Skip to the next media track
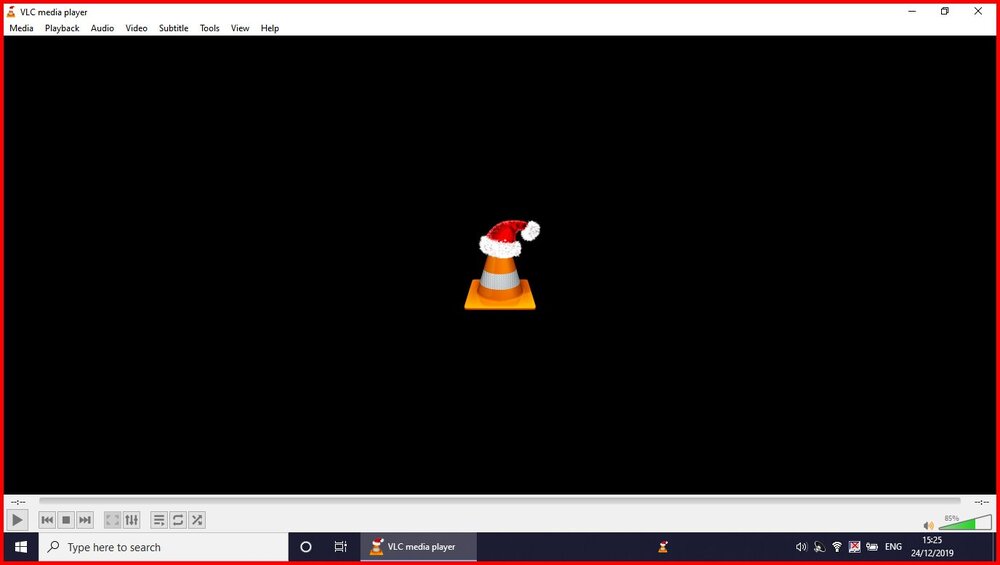Image resolution: width=1000 pixels, height=565 pixels. coord(85,520)
